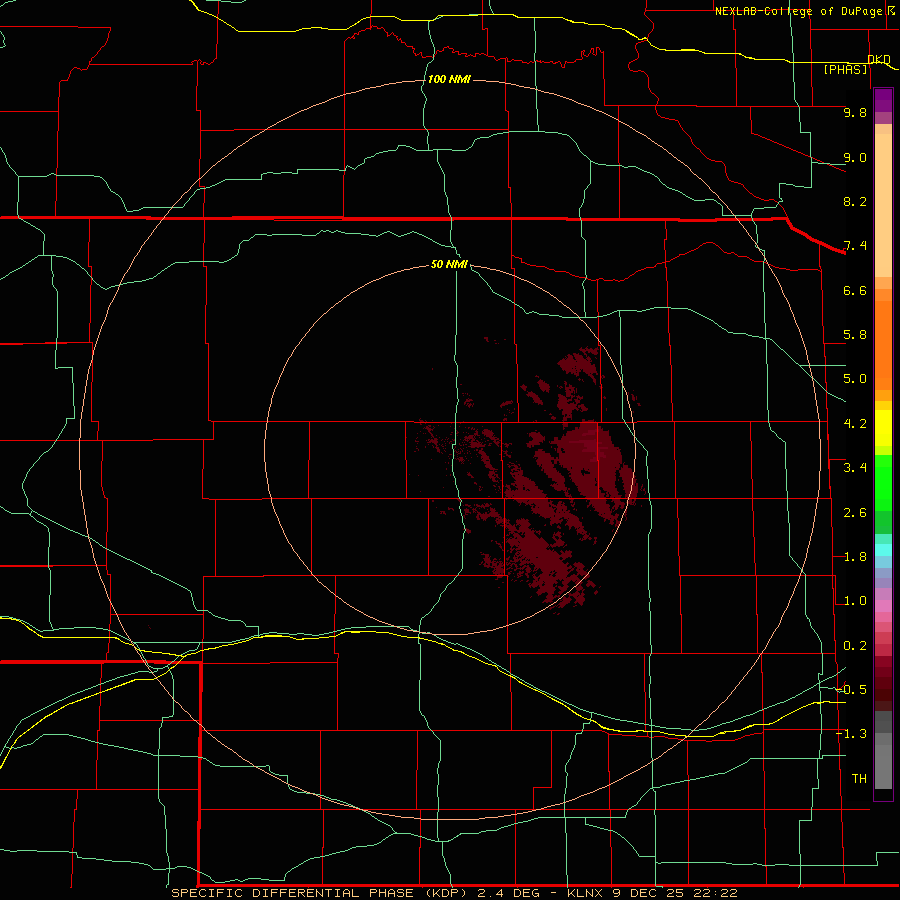This screenshot has width=900, height=900.
Task: Click the 7.4 legend value
Action: coord(855,246)
